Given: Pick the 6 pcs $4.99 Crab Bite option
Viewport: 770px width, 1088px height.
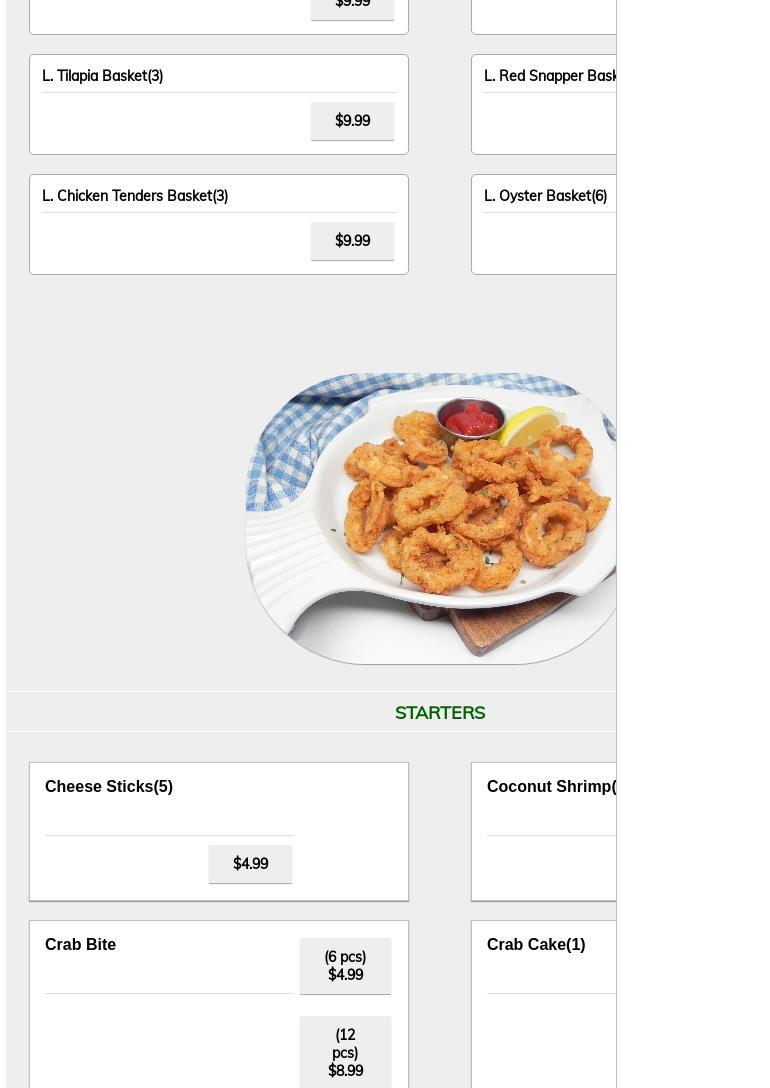Looking at the screenshot, I should pos(345,966).
